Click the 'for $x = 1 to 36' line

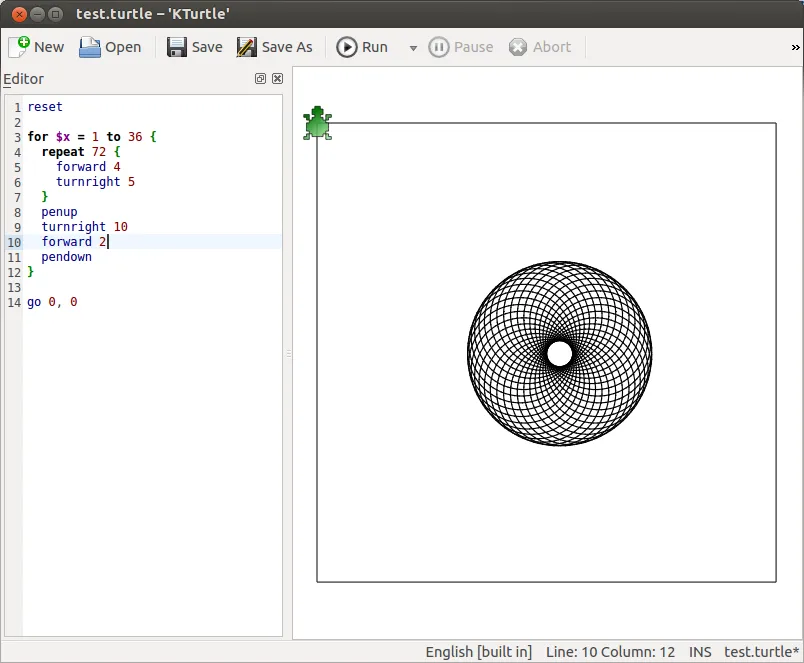click(x=92, y=137)
